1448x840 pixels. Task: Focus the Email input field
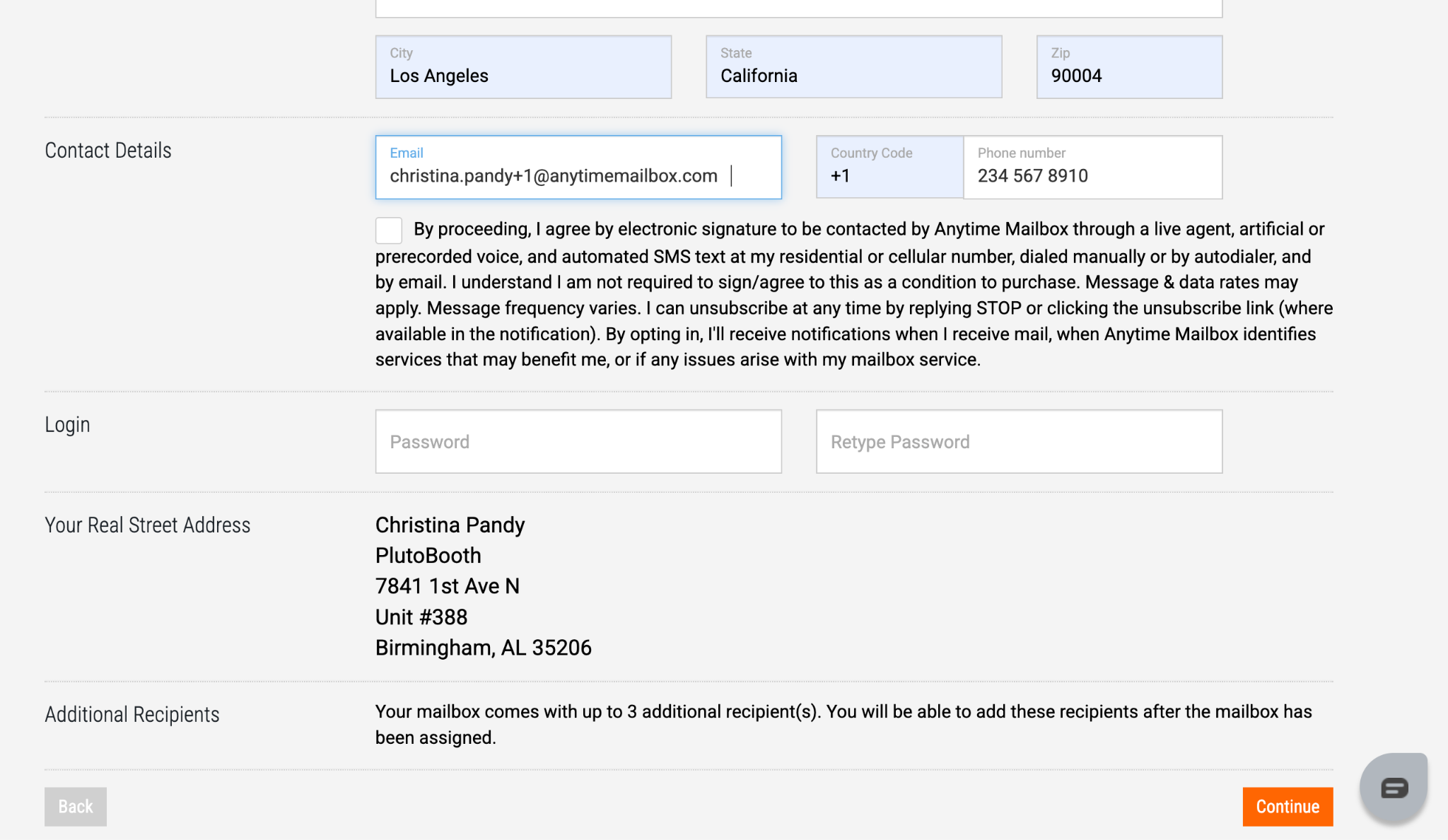(578, 168)
